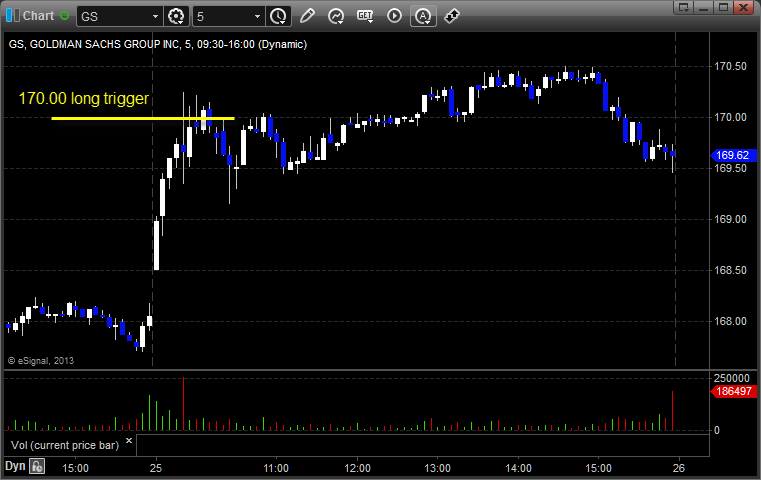Expand the GS symbol dropdown arrow
Image resolution: width=761 pixels, height=480 pixels.
[155, 17]
